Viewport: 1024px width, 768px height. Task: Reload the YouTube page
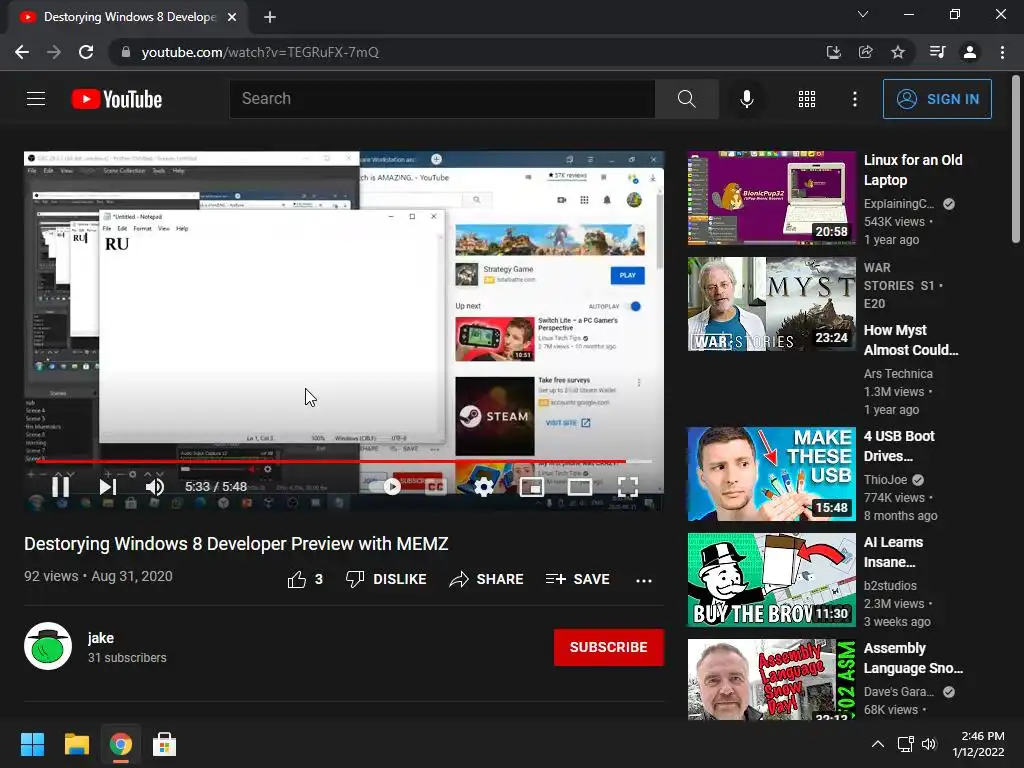[86, 52]
